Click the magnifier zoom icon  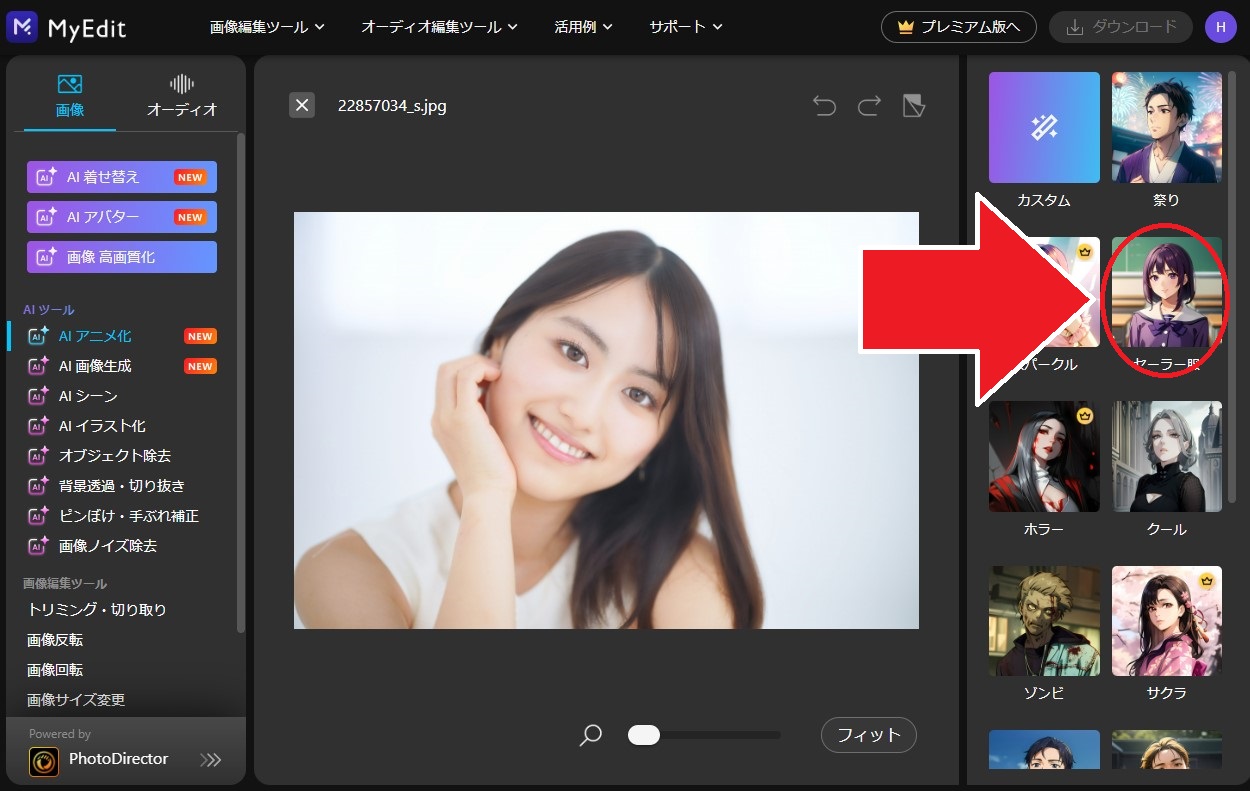591,736
